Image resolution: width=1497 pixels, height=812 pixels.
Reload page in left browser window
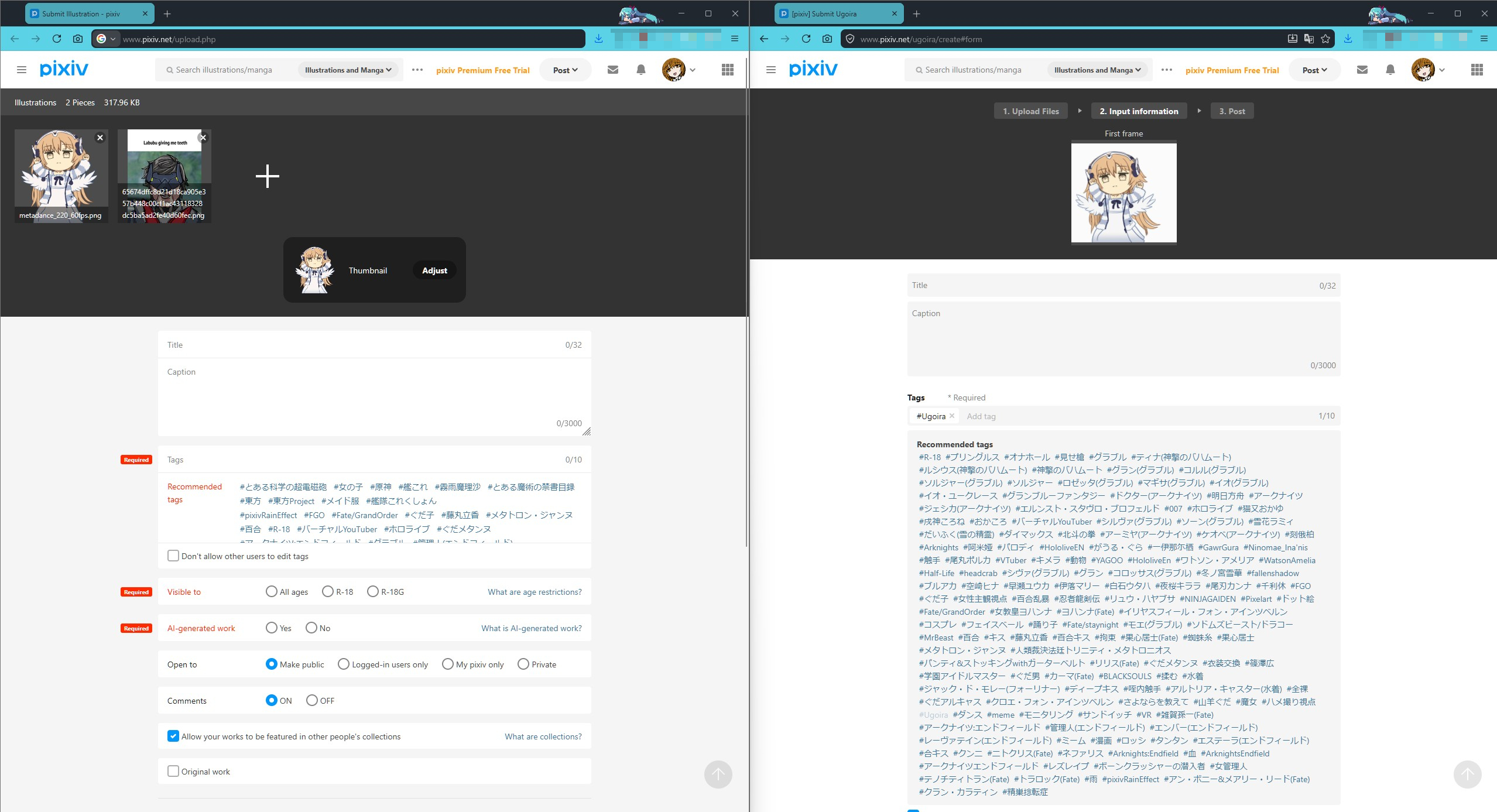tap(57, 39)
